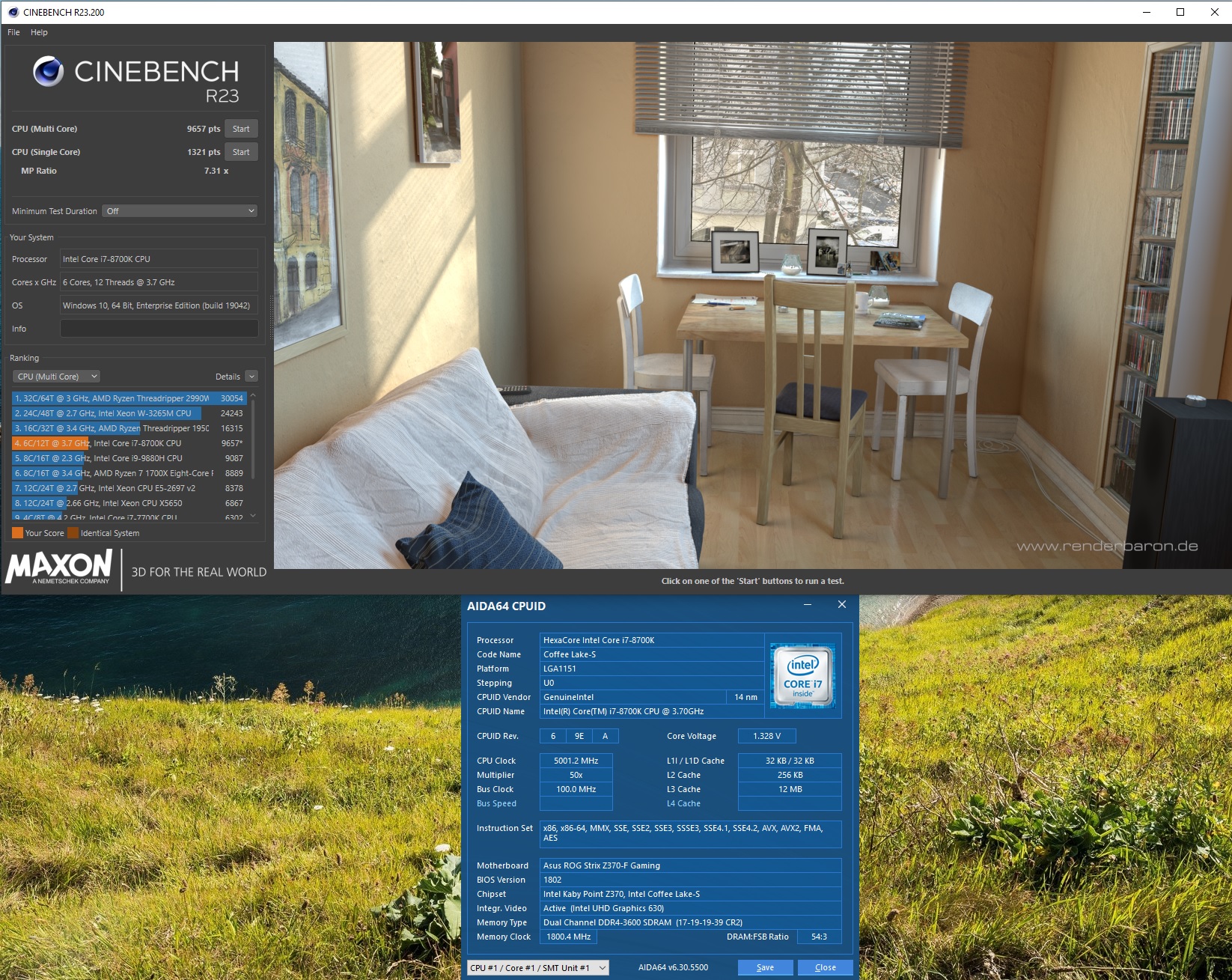Click the DRAM:FSB Ratio value 54:3
1232x980 pixels.
(x=819, y=937)
